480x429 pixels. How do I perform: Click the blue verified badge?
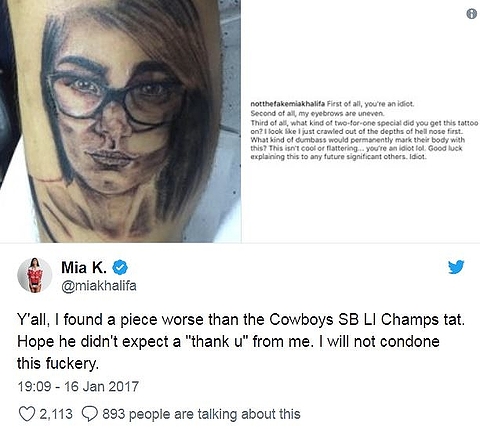click(x=120, y=268)
